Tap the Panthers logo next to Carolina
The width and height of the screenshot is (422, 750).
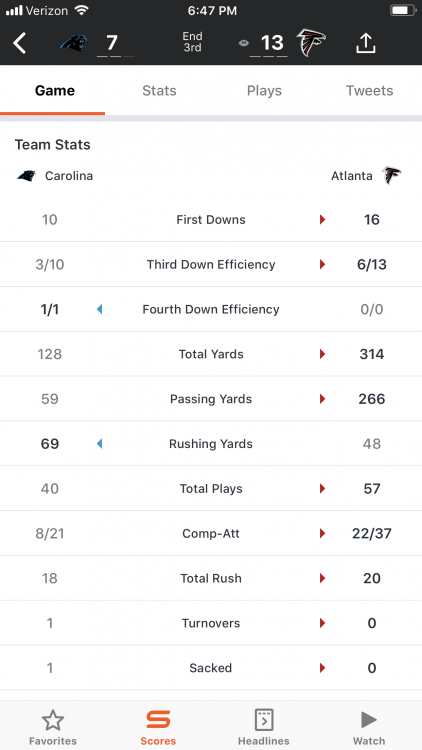pos(26,176)
